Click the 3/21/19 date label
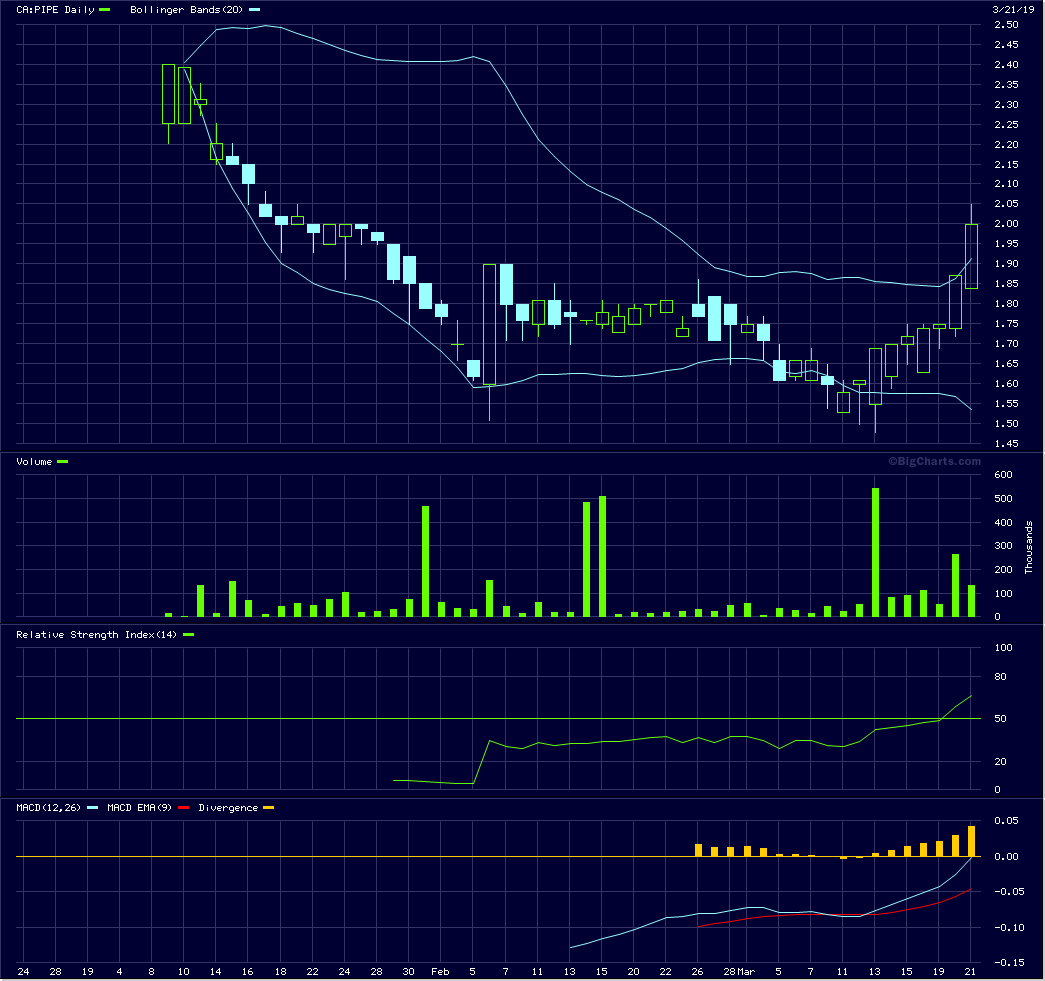 (x=1012, y=9)
